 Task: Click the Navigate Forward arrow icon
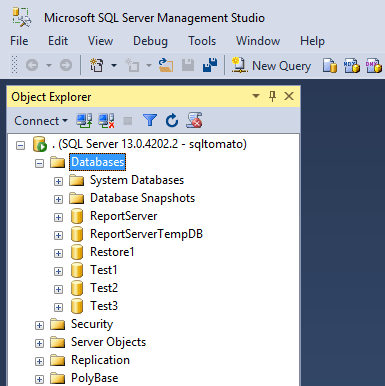tap(66, 65)
